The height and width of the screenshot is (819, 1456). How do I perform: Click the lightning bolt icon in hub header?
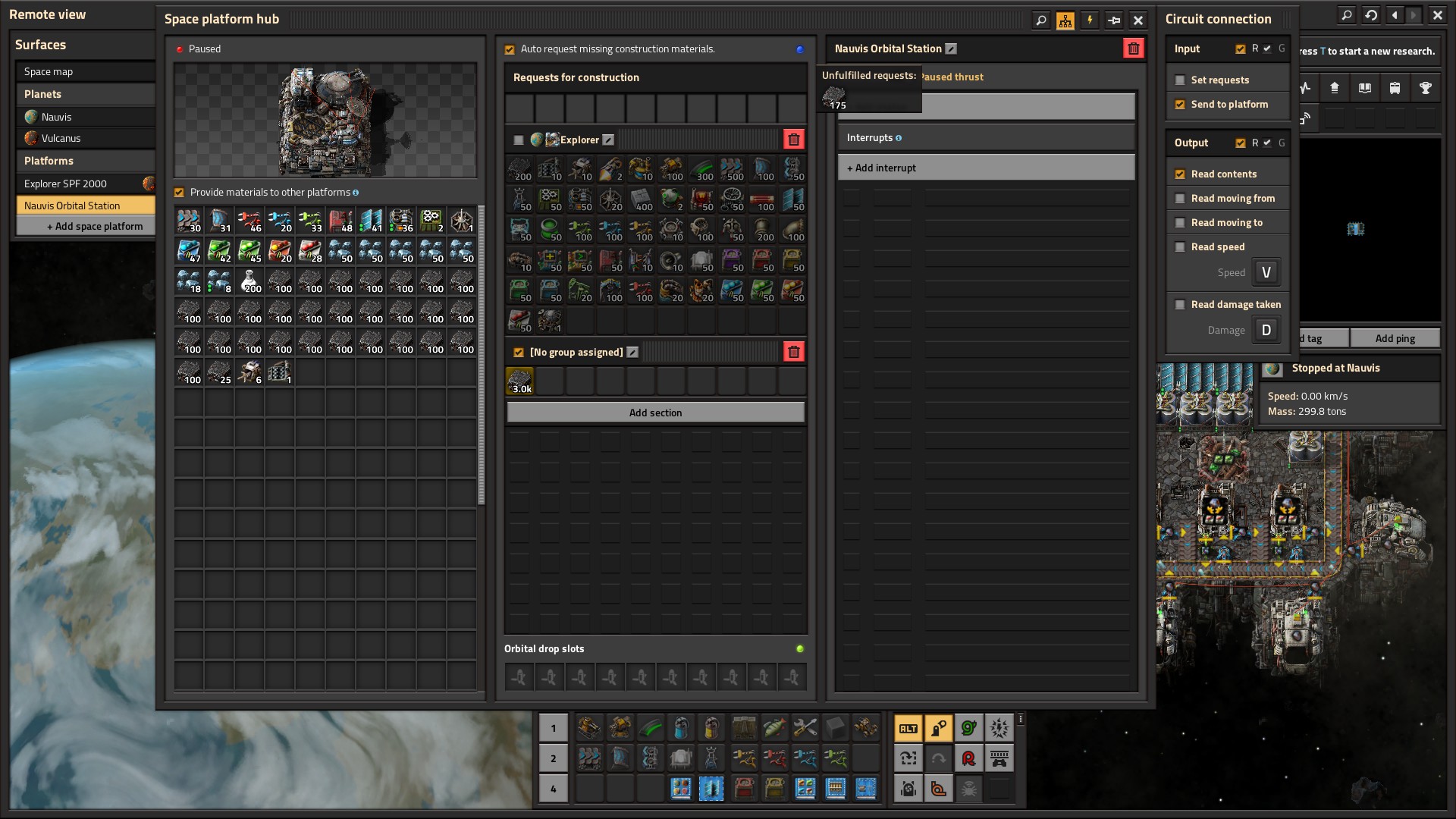(1090, 20)
